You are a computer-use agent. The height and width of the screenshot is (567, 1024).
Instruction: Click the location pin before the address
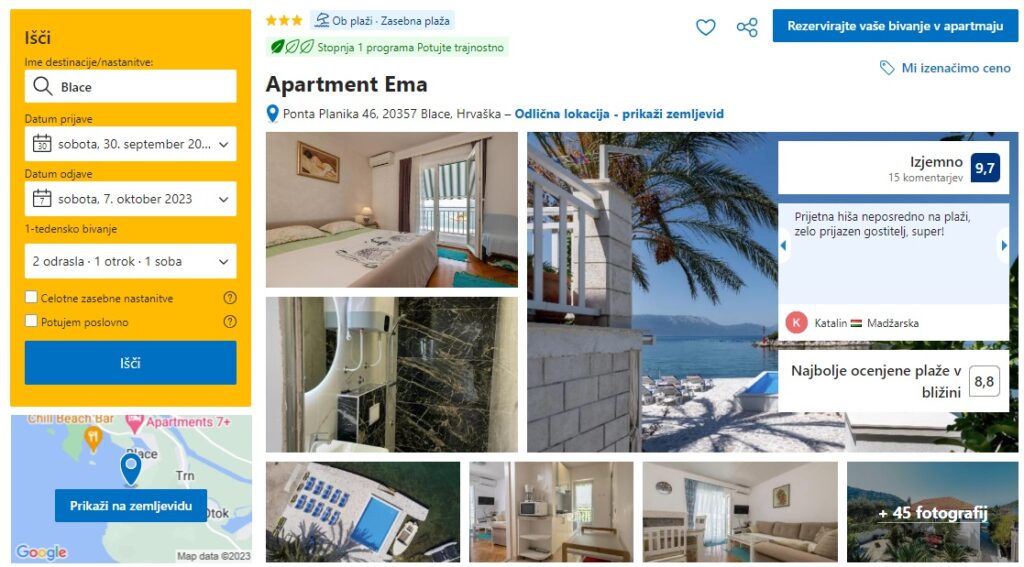pos(273,114)
